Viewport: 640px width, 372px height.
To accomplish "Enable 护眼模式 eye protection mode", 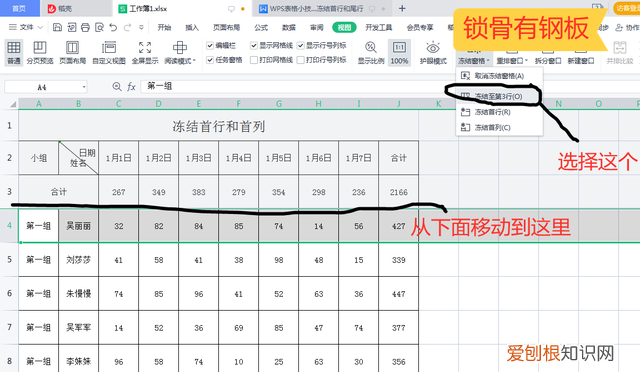I will pos(433,53).
